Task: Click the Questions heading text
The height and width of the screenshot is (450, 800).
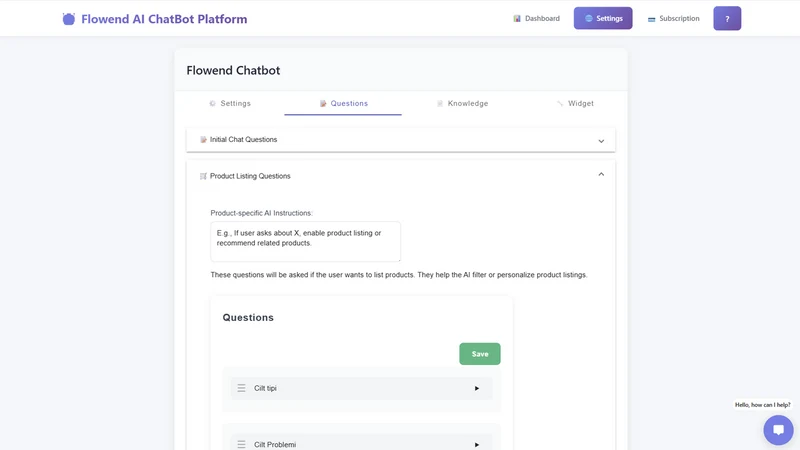Action: click(x=248, y=317)
